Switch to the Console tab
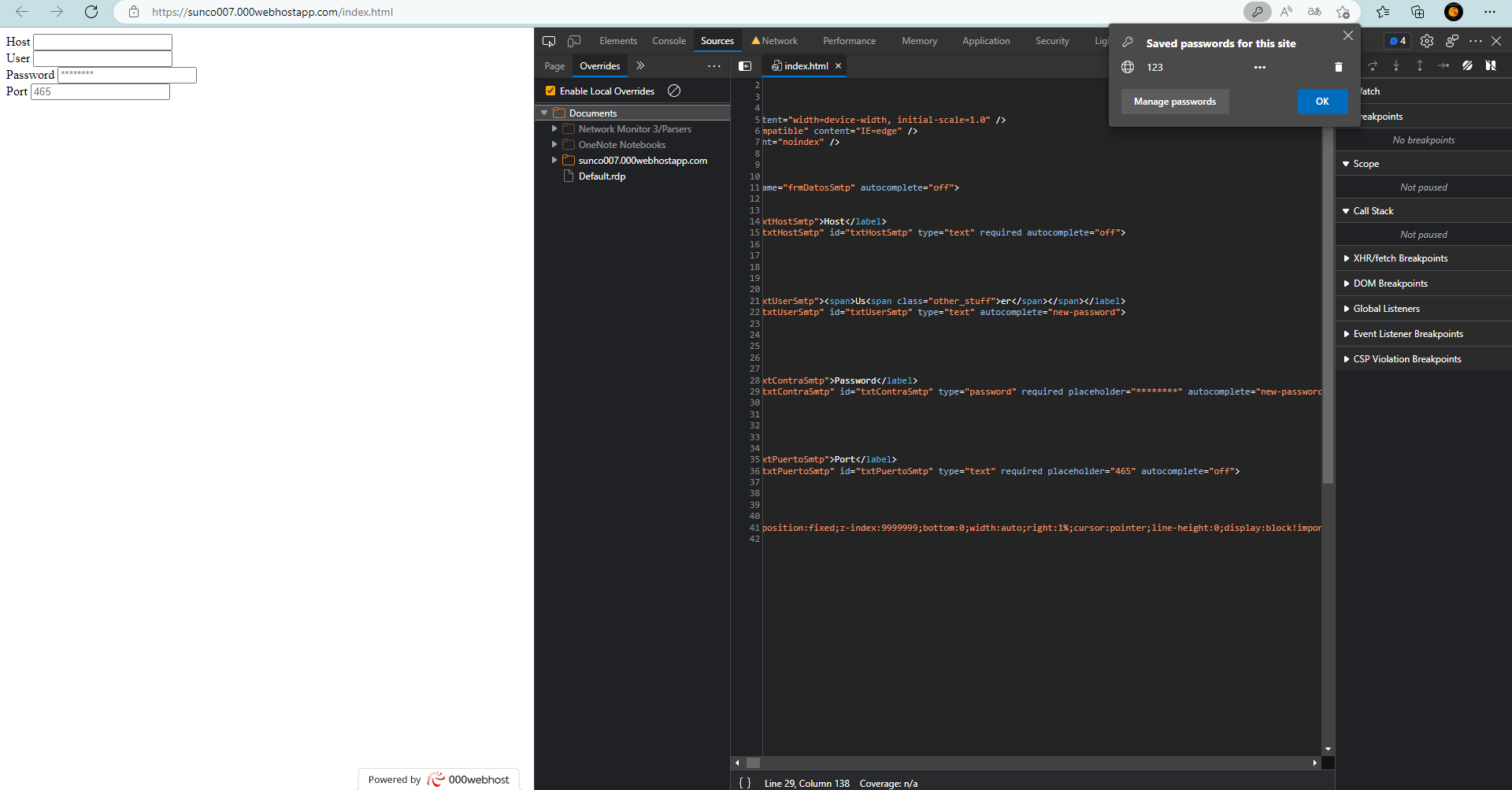1512x790 pixels. [x=669, y=41]
